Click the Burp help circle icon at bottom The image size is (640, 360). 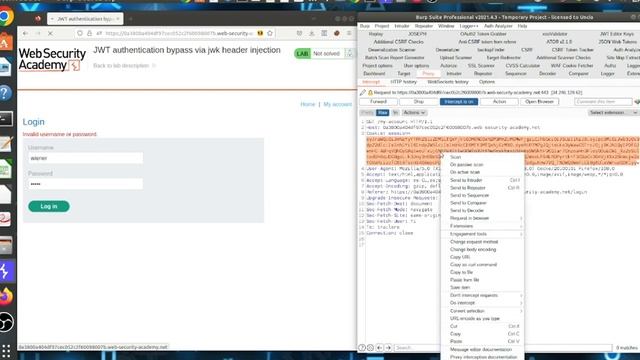[362, 348]
